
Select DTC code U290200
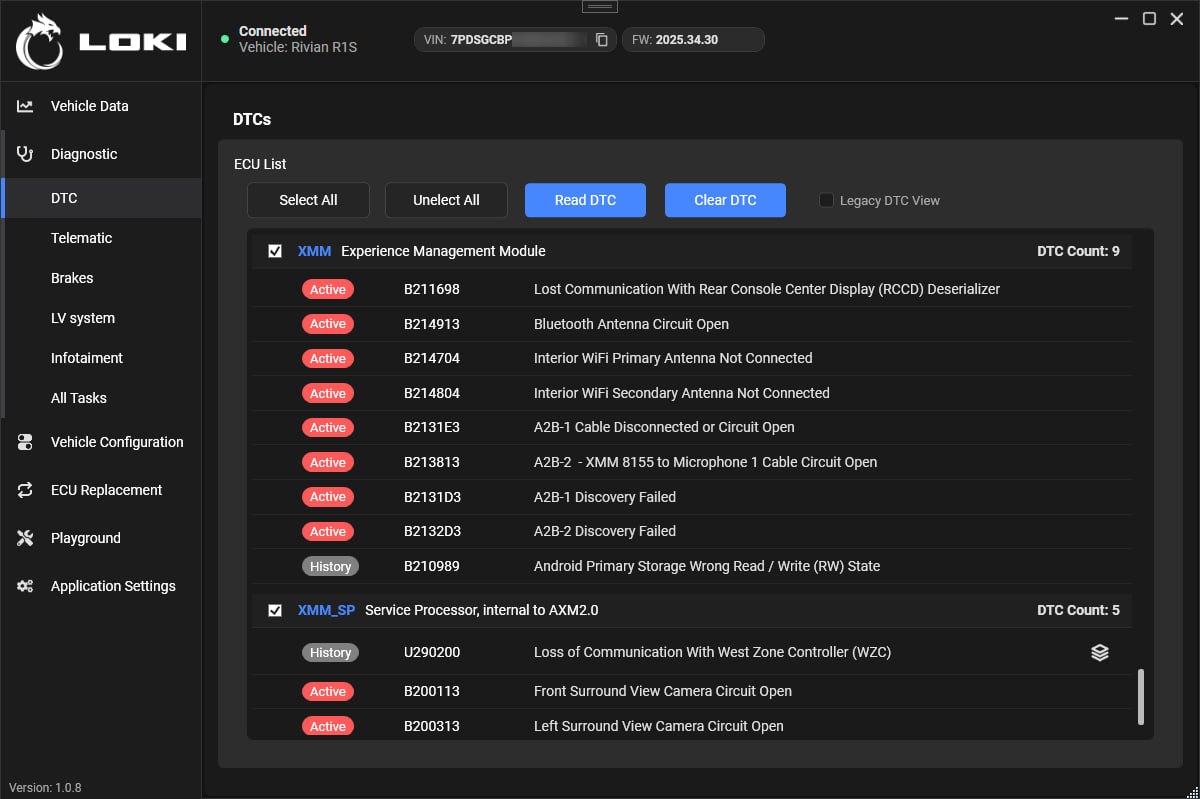[432, 652]
